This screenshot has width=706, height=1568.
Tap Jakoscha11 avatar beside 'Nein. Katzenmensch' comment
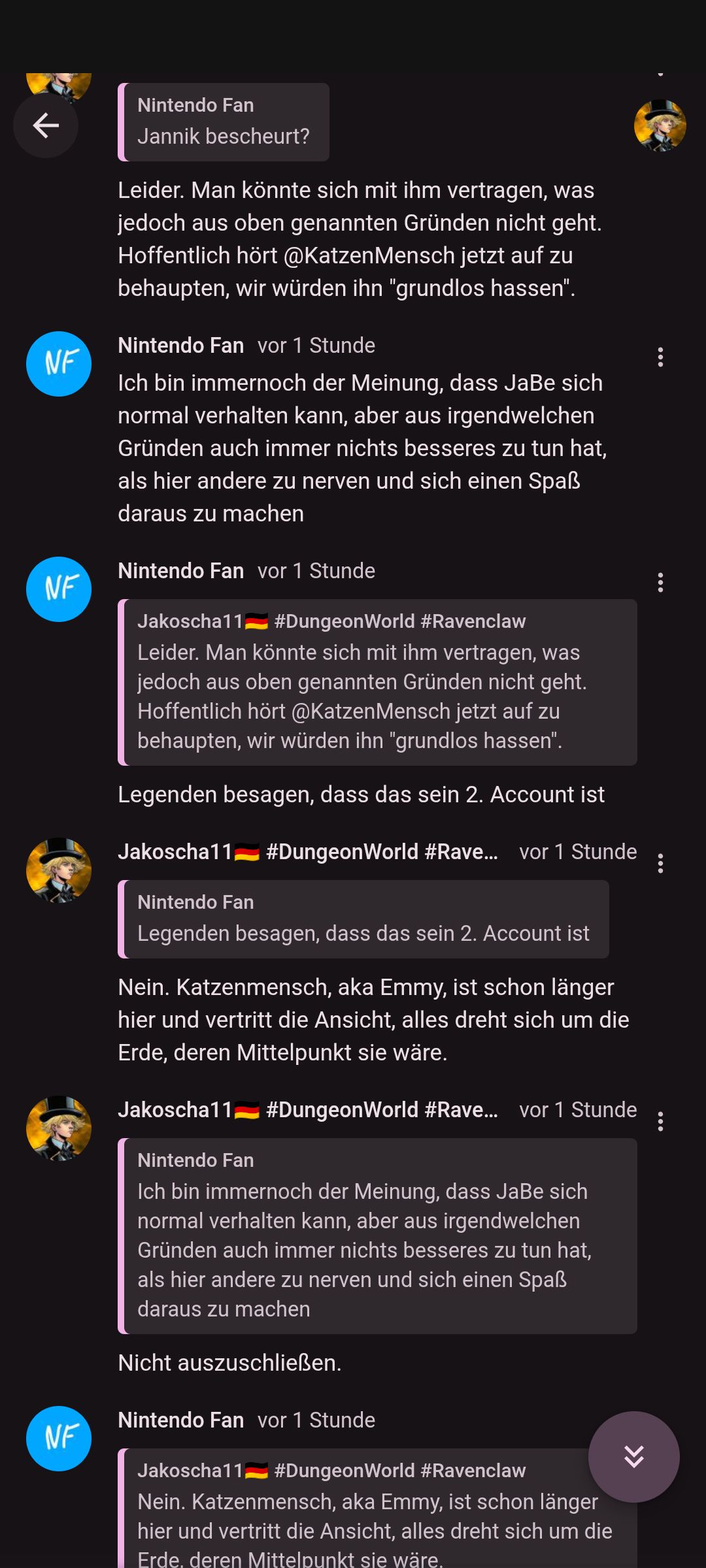pos(59,870)
